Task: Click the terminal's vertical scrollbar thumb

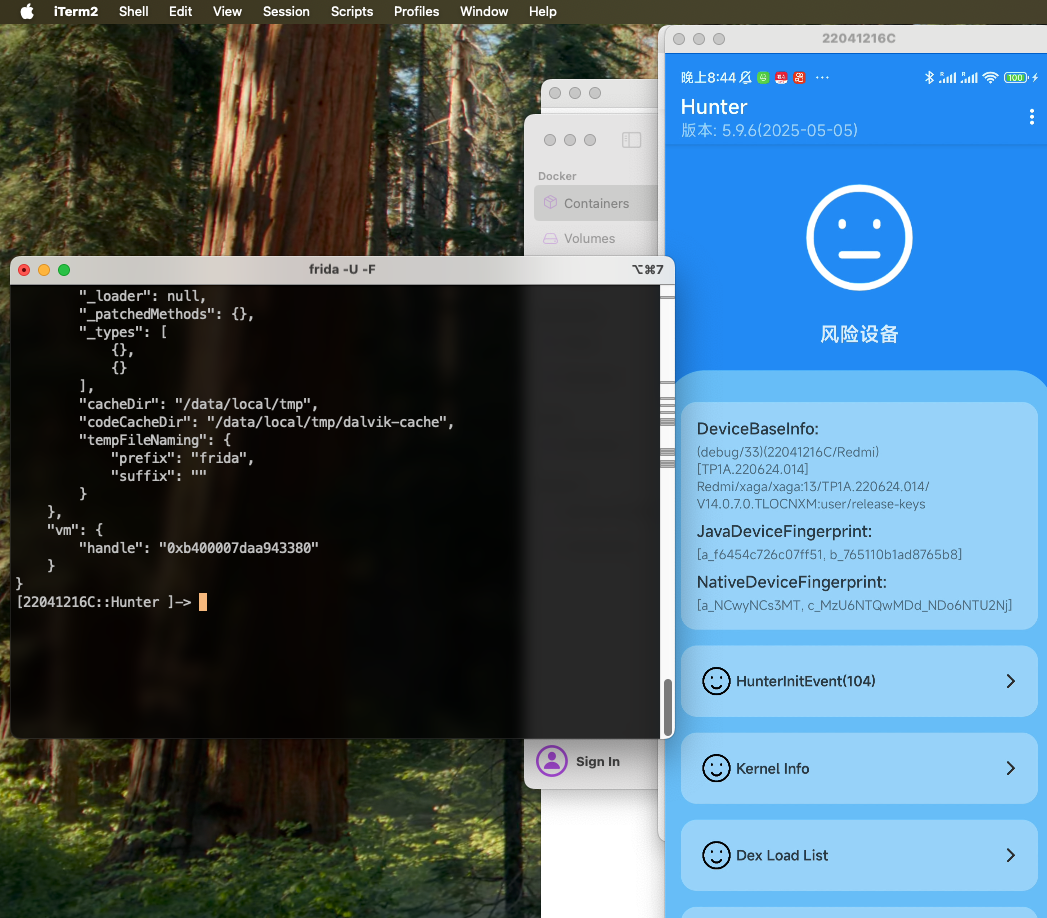Action: click(x=667, y=707)
